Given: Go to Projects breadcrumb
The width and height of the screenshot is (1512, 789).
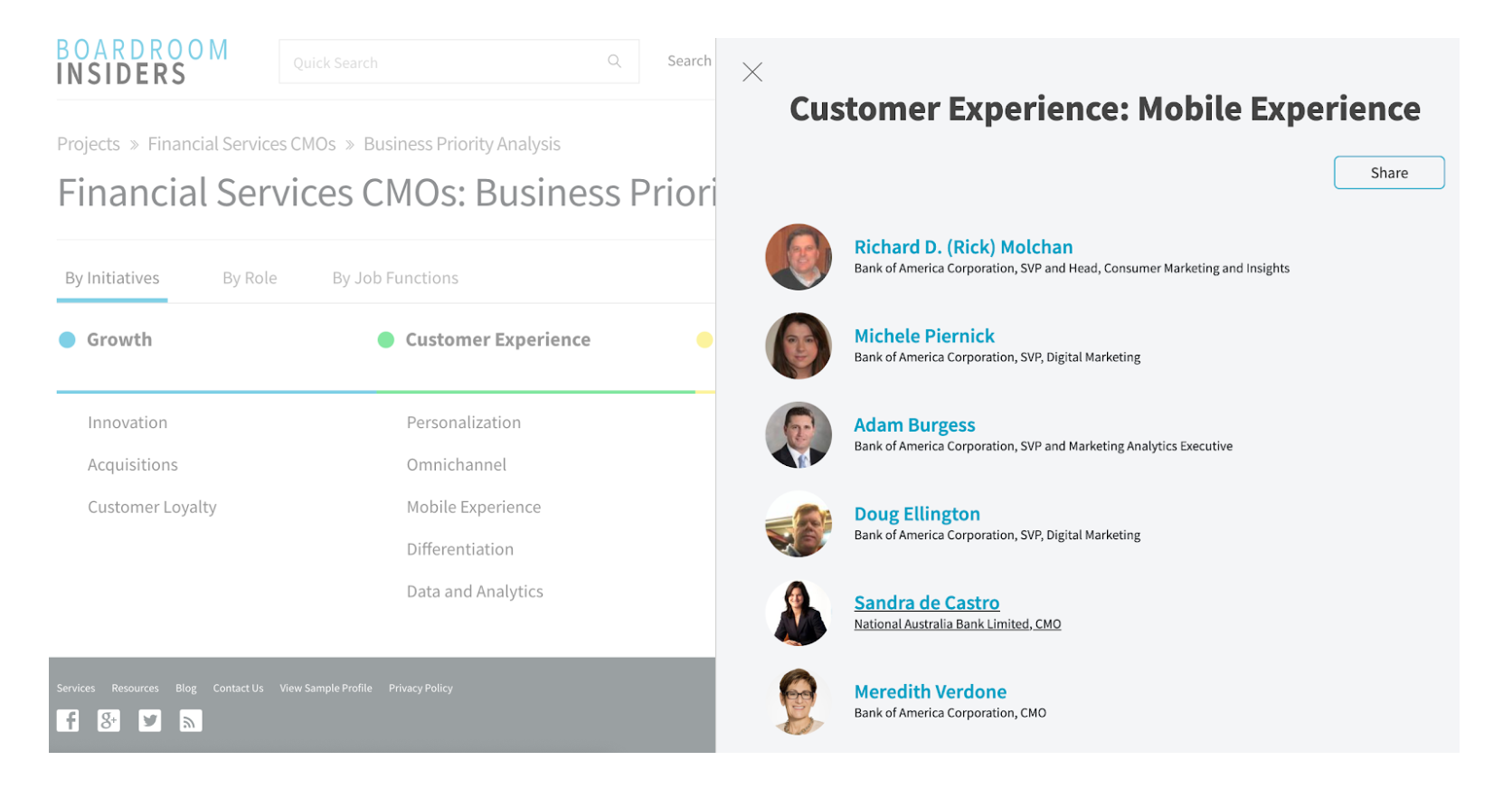Looking at the screenshot, I should click(89, 144).
